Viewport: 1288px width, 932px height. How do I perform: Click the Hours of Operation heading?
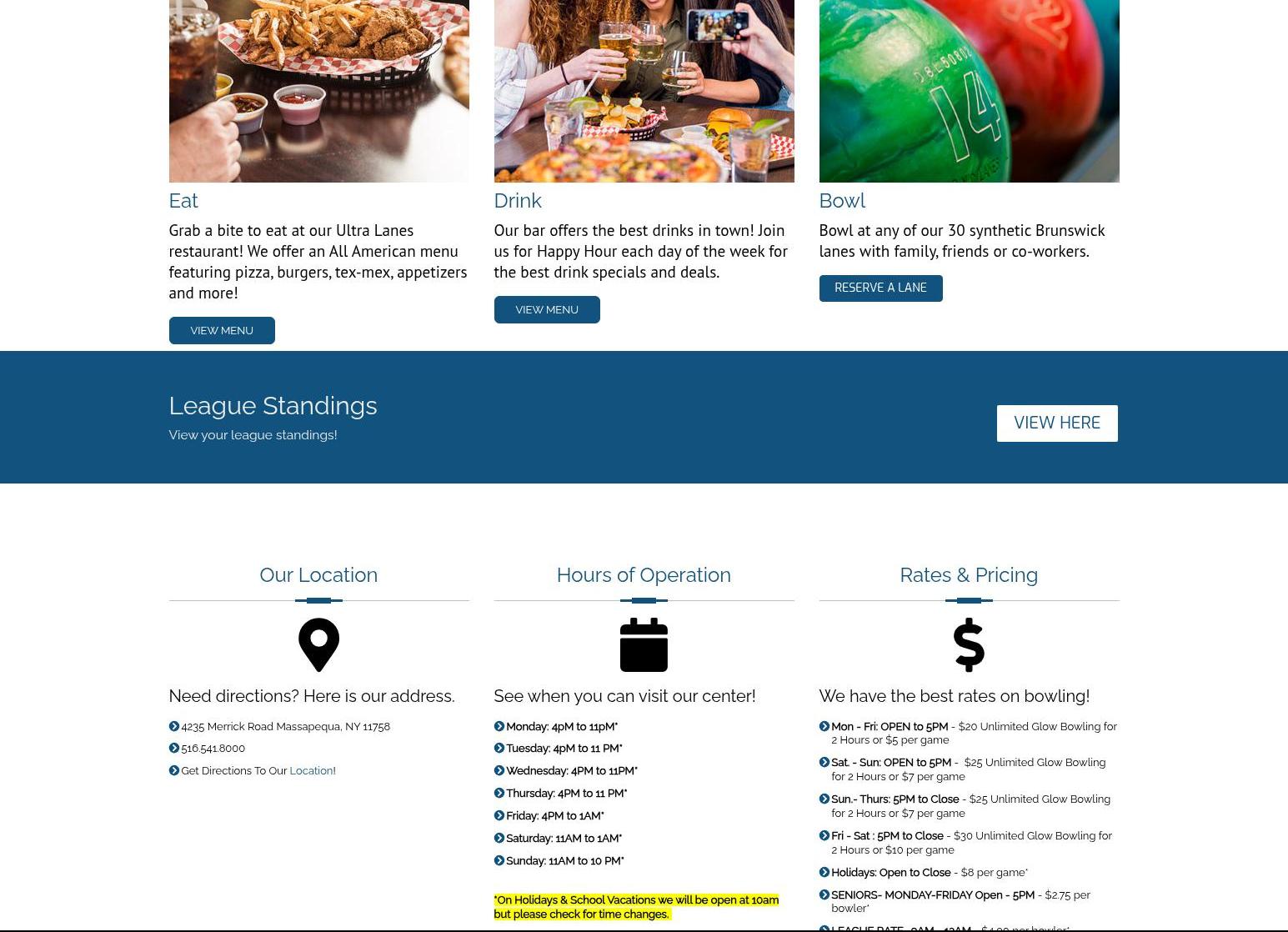click(644, 574)
